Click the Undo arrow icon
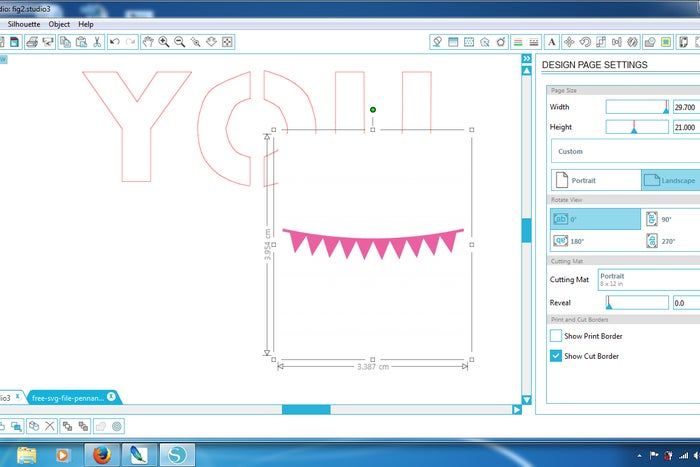700x467 pixels. (115, 42)
